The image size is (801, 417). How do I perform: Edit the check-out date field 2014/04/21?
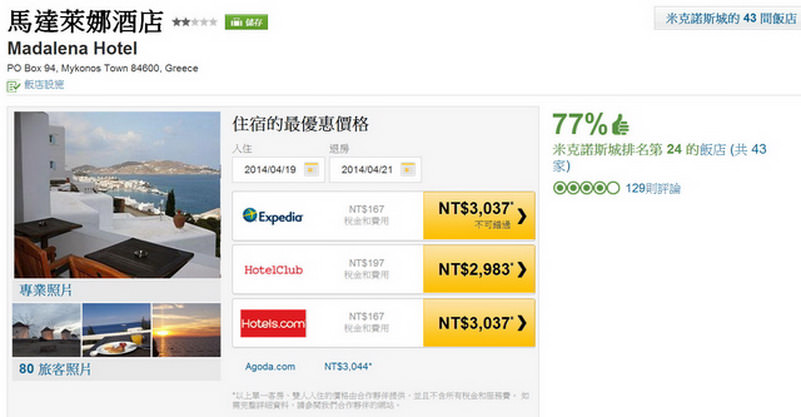[364, 169]
